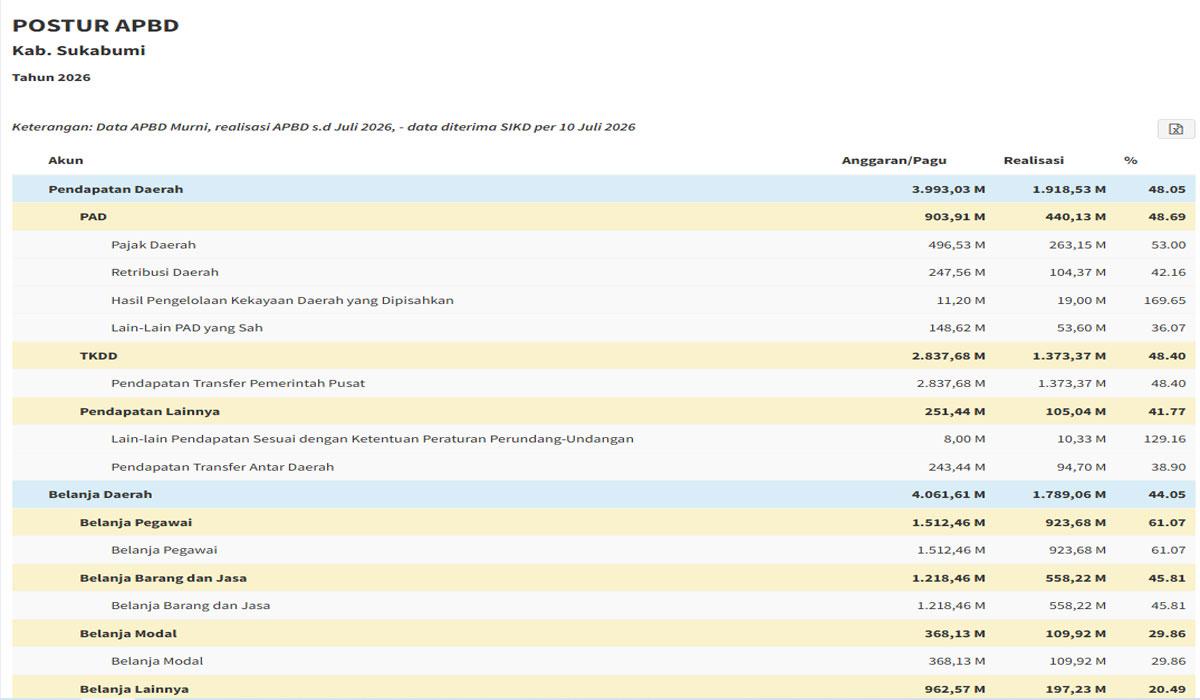Click the Realisasi column header
1200x700 pixels.
1034,160
